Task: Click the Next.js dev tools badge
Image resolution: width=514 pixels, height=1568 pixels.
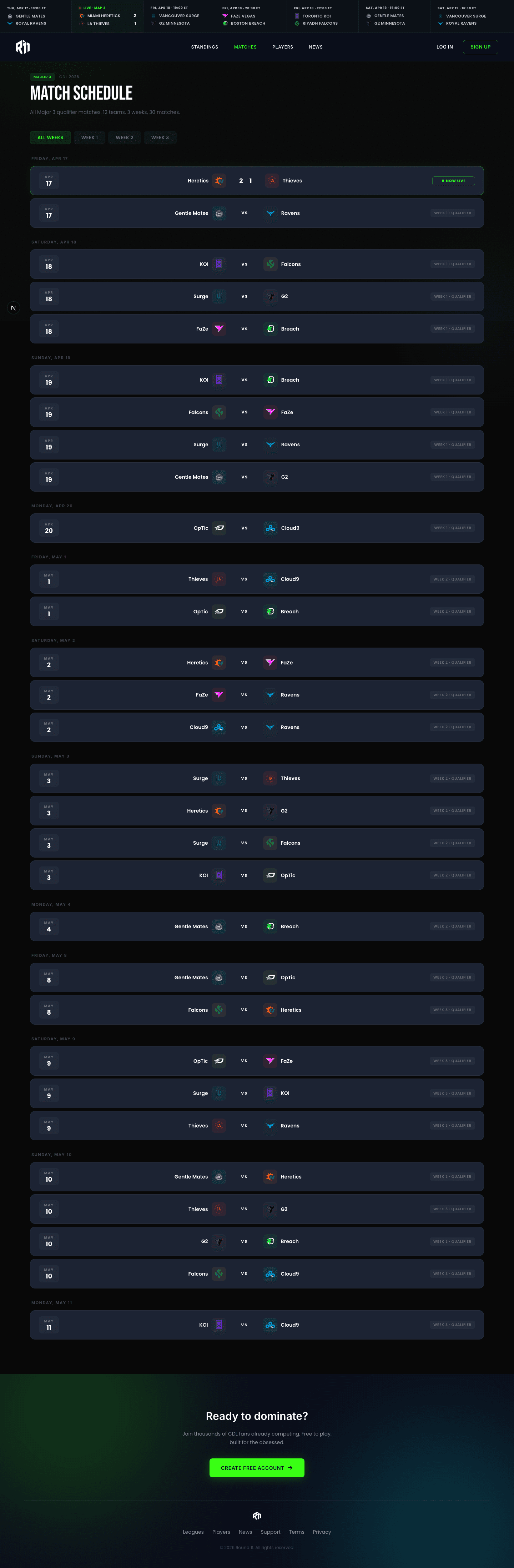Action: (x=13, y=307)
